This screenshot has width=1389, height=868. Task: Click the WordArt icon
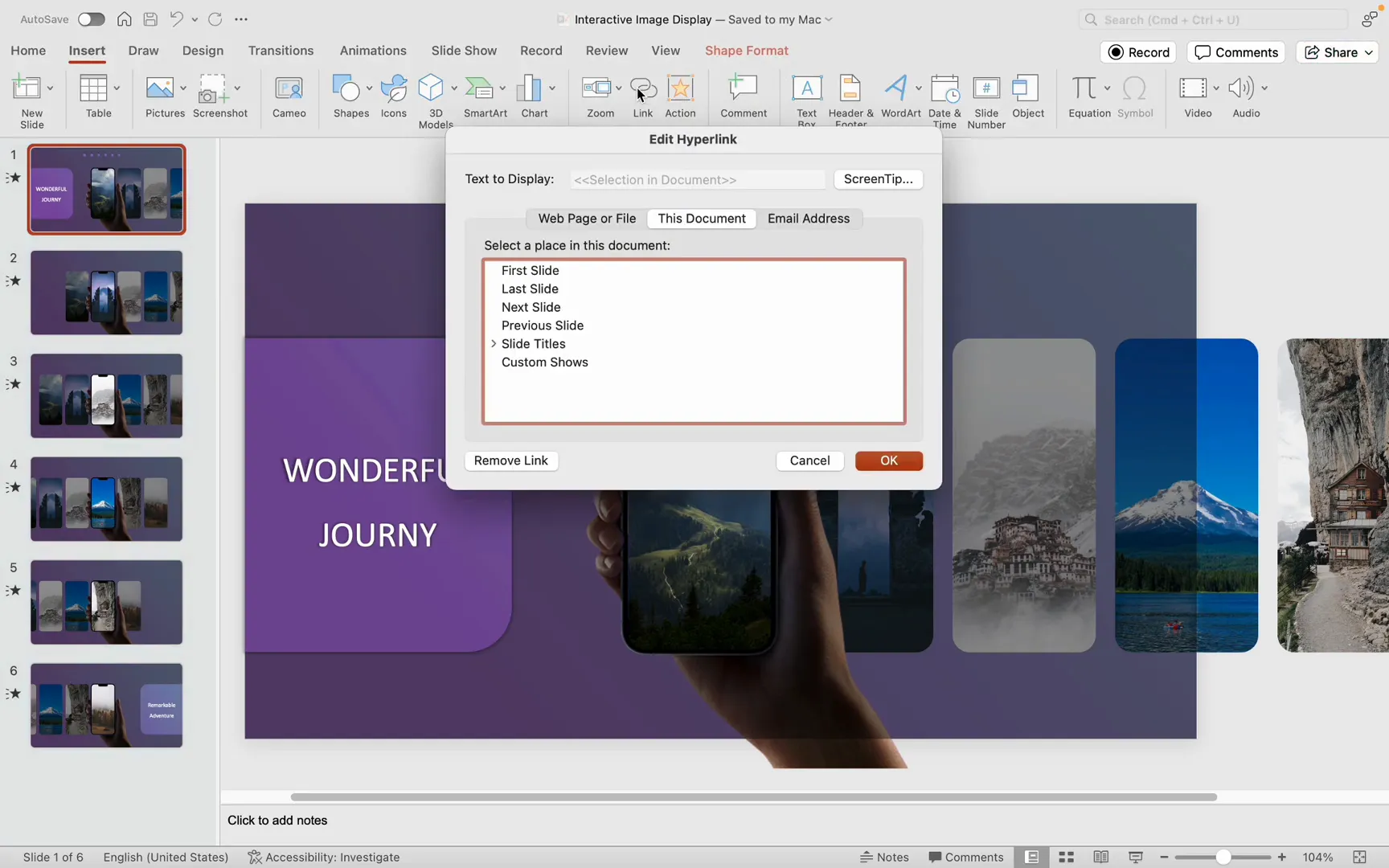896,88
